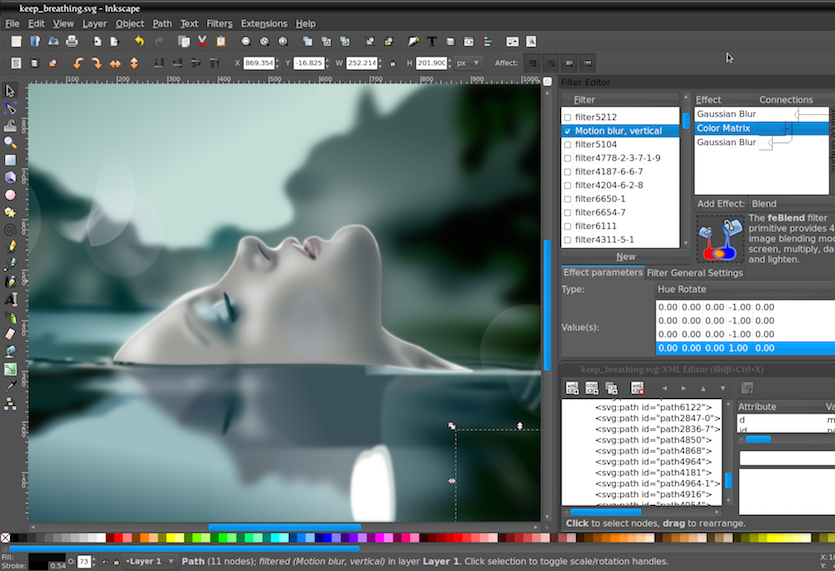The width and height of the screenshot is (835, 571).
Task: Click the New document icon
Action: tap(17, 42)
